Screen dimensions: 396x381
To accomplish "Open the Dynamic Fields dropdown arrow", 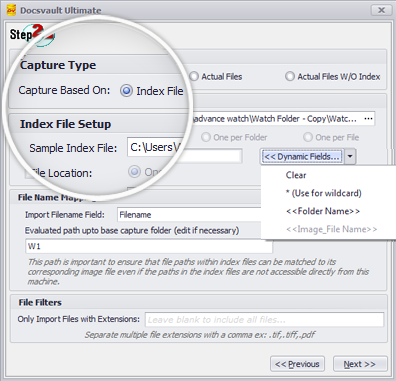I will tap(350, 157).
